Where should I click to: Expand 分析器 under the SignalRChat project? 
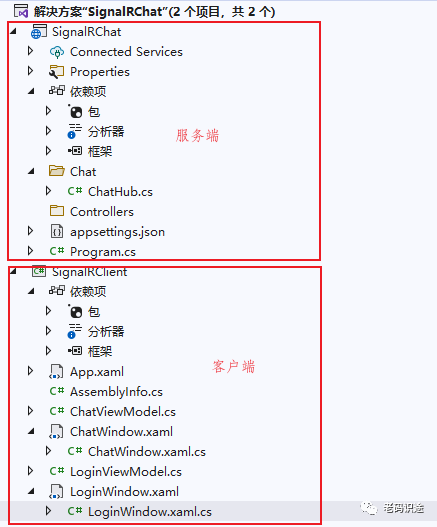coord(48,131)
